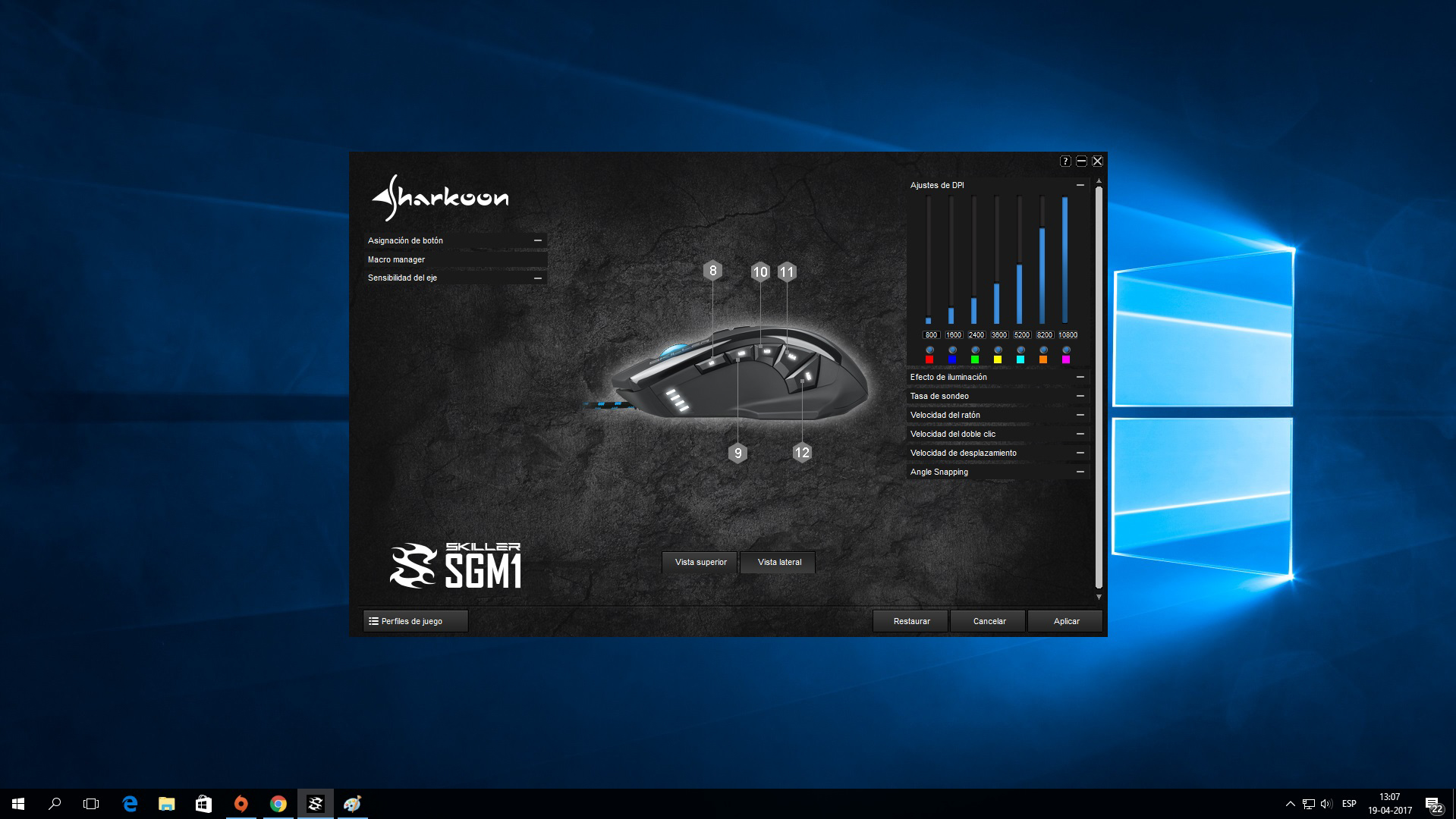The image size is (1456, 819).
Task: Click the volume tray icon
Action: tap(1326, 804)
